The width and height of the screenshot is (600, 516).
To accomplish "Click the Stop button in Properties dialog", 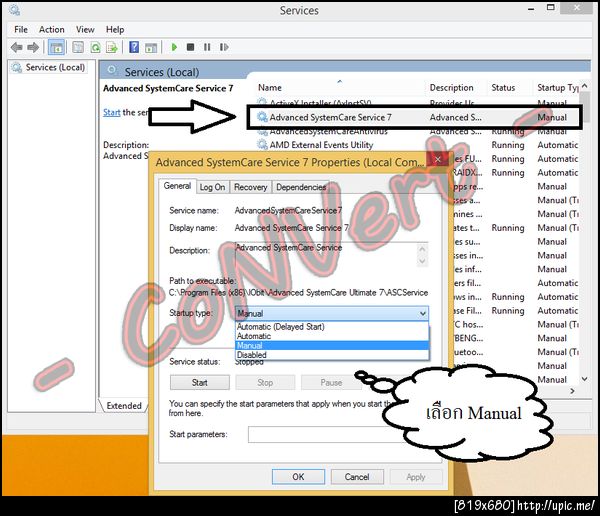I will [265, 382].
